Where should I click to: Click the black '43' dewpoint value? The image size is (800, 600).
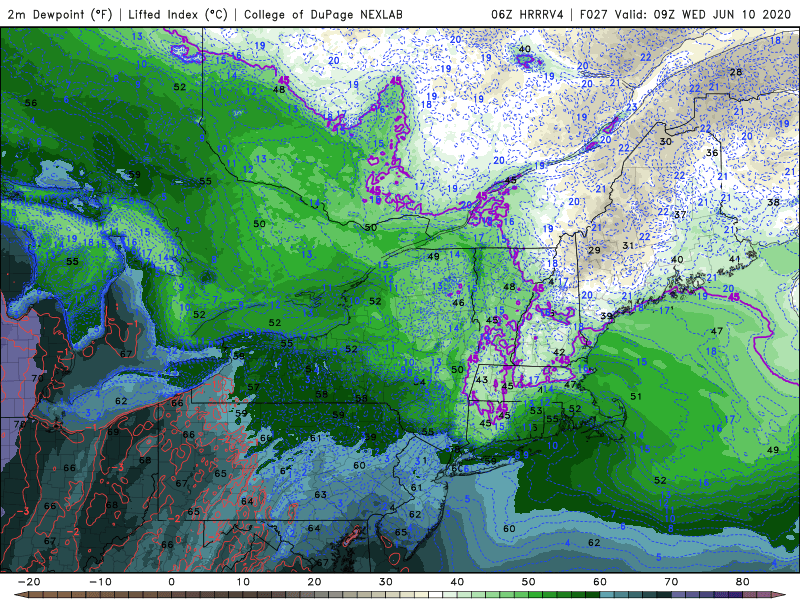tap(481, 380)
